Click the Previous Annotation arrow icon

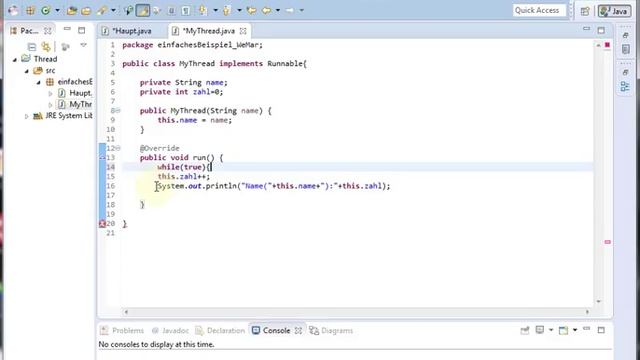[227, 11]
